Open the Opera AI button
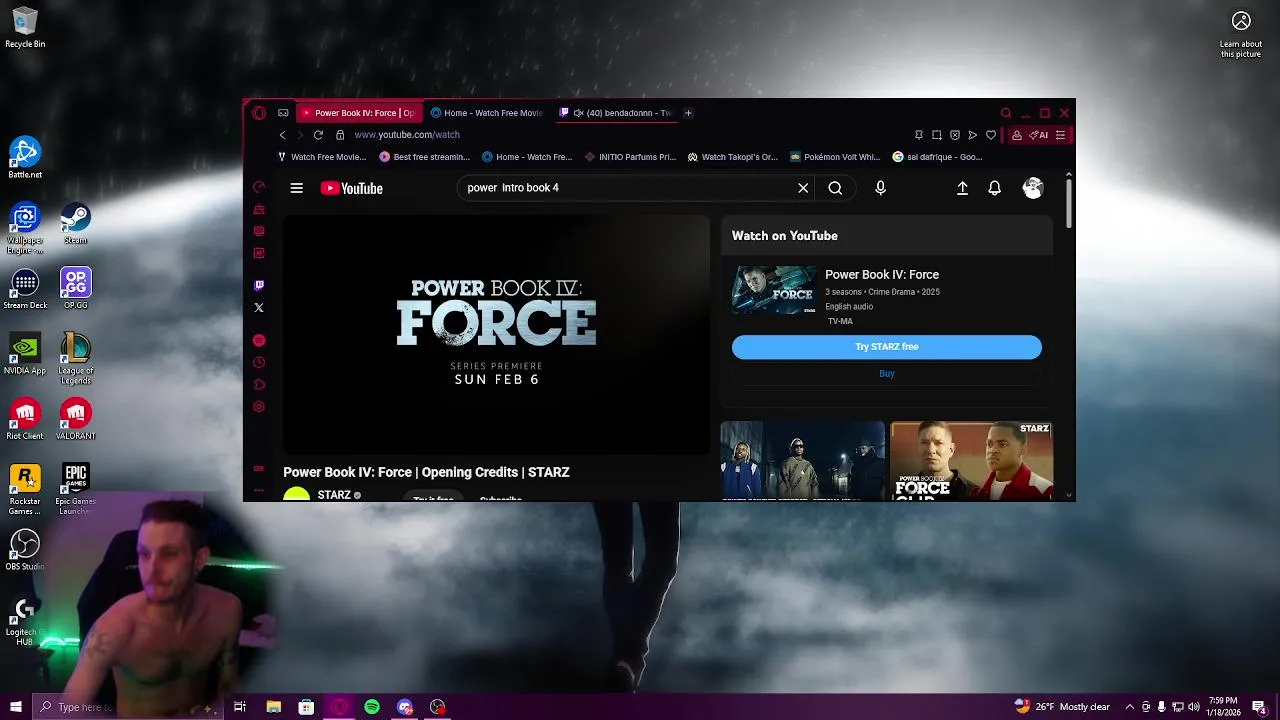 pyautogui.click(x=1039, y=135)
